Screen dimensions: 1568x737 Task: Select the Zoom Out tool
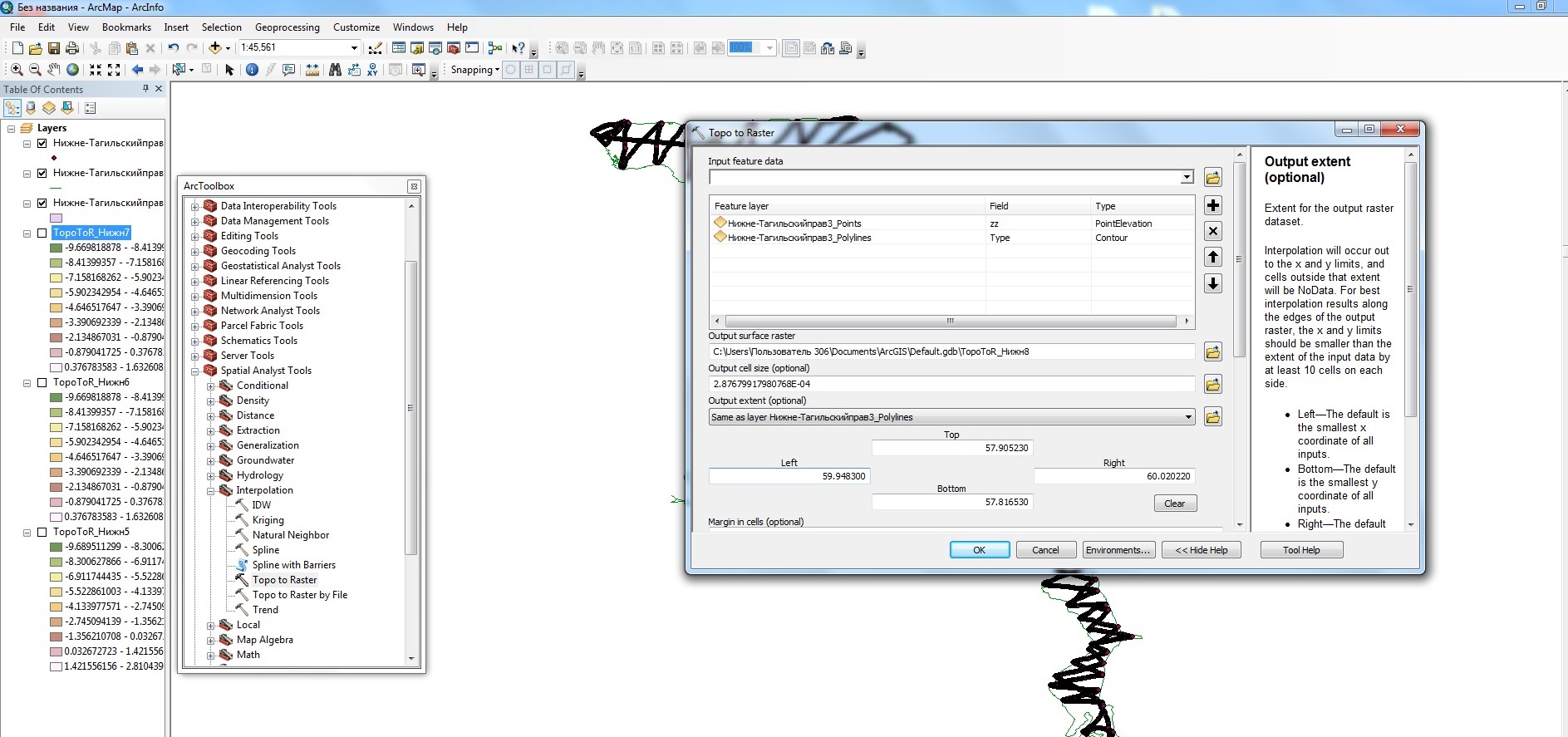[35, 70]
